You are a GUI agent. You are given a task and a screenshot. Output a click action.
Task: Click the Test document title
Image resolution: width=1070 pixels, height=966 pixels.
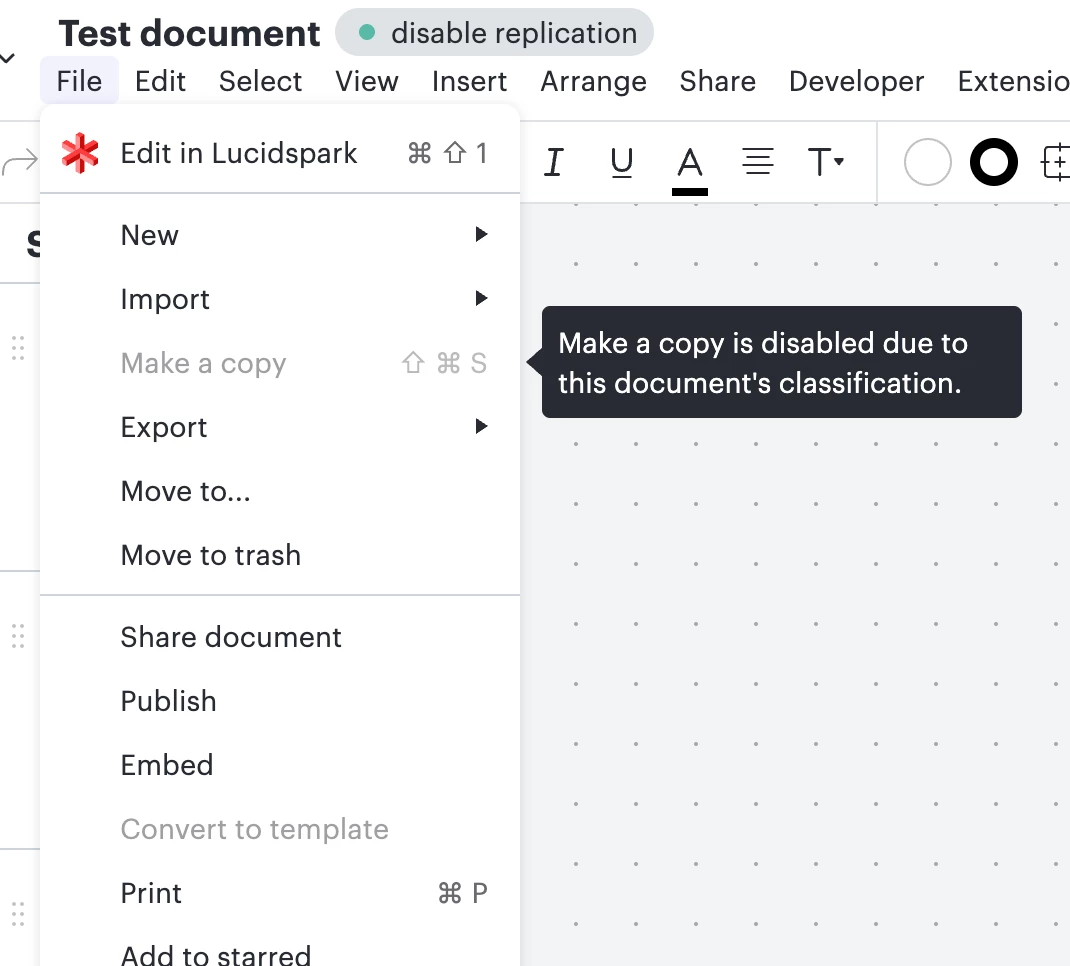click(189, 33)
